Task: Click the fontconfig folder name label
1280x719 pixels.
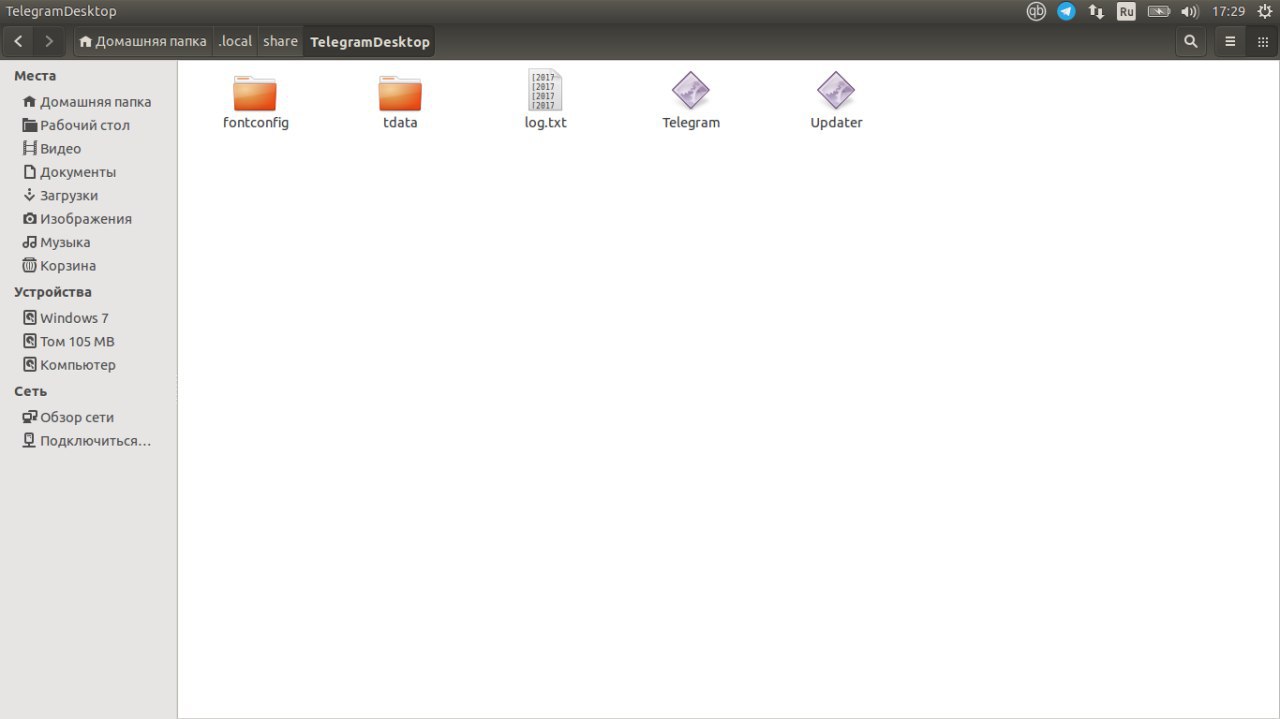Action: [256, 123]
